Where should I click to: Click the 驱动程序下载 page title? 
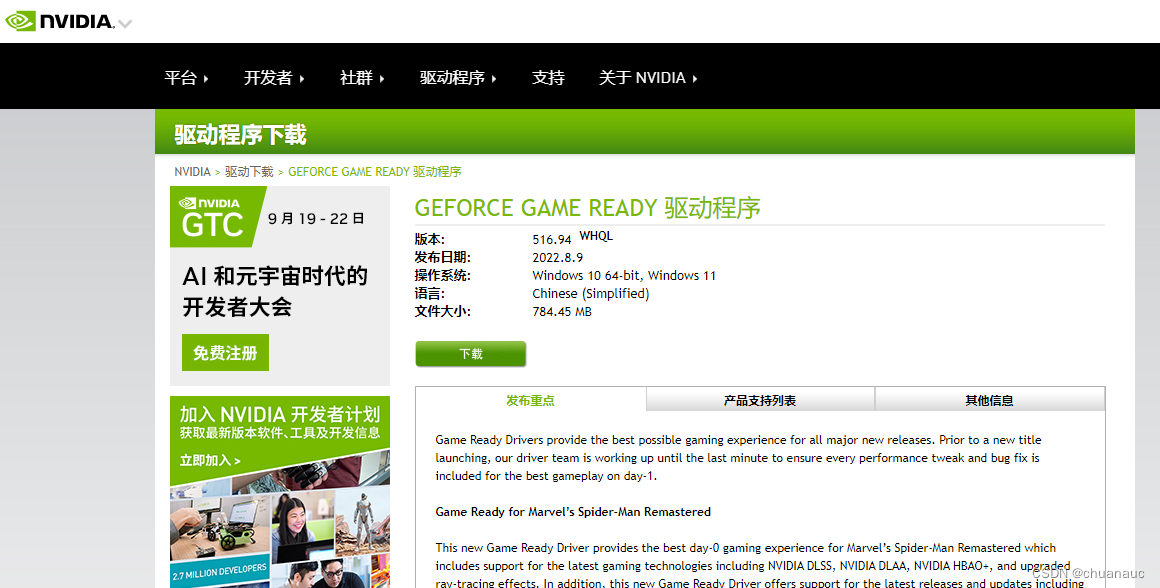[240, 135]
